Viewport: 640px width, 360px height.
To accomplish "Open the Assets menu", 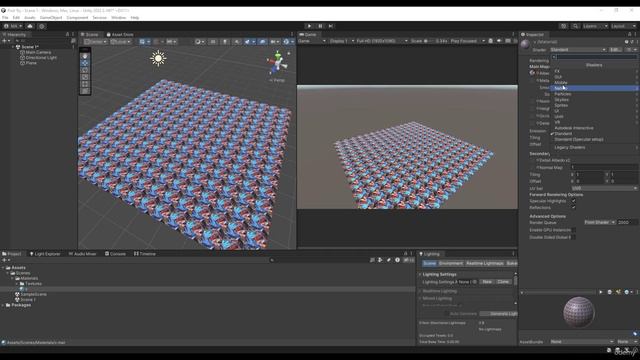I will [x=30, y=18].
